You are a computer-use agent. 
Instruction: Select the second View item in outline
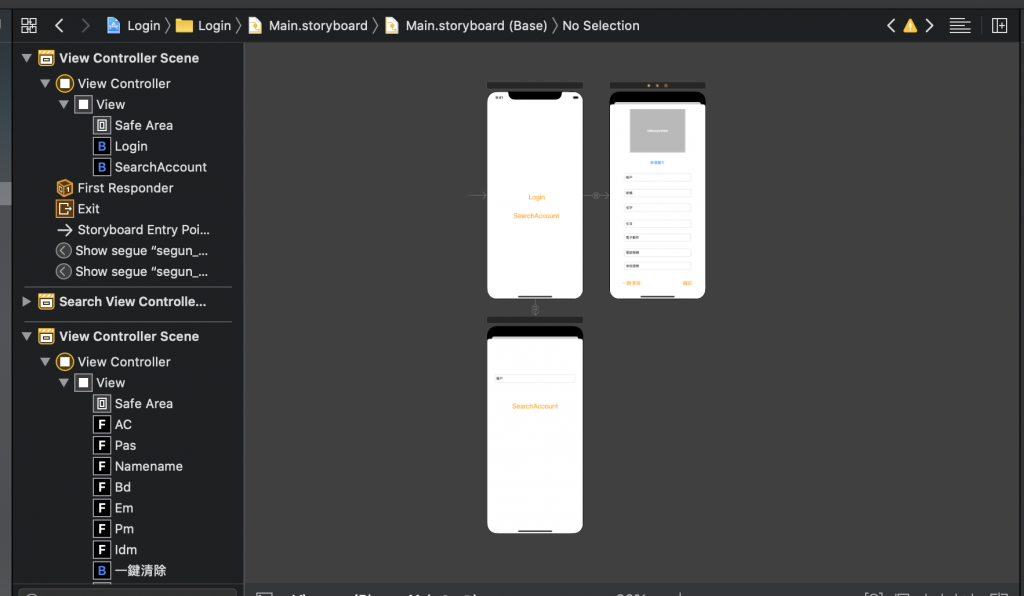(101, 383)
